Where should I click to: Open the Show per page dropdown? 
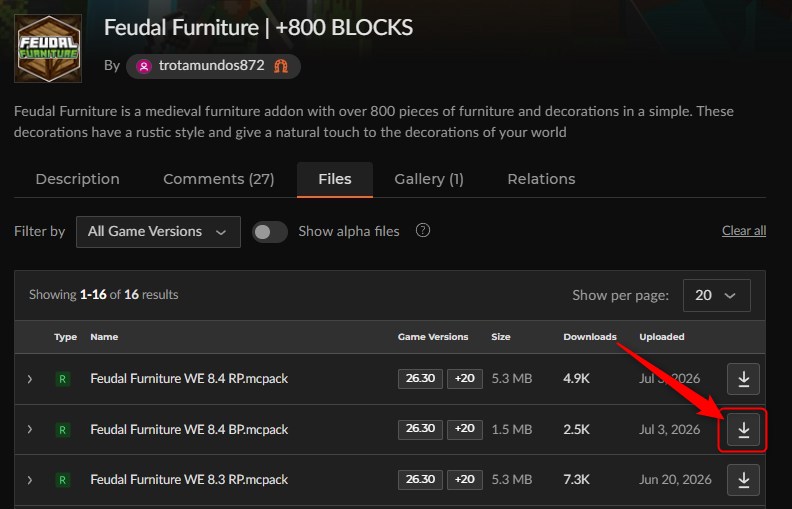[x=716, y=295]
